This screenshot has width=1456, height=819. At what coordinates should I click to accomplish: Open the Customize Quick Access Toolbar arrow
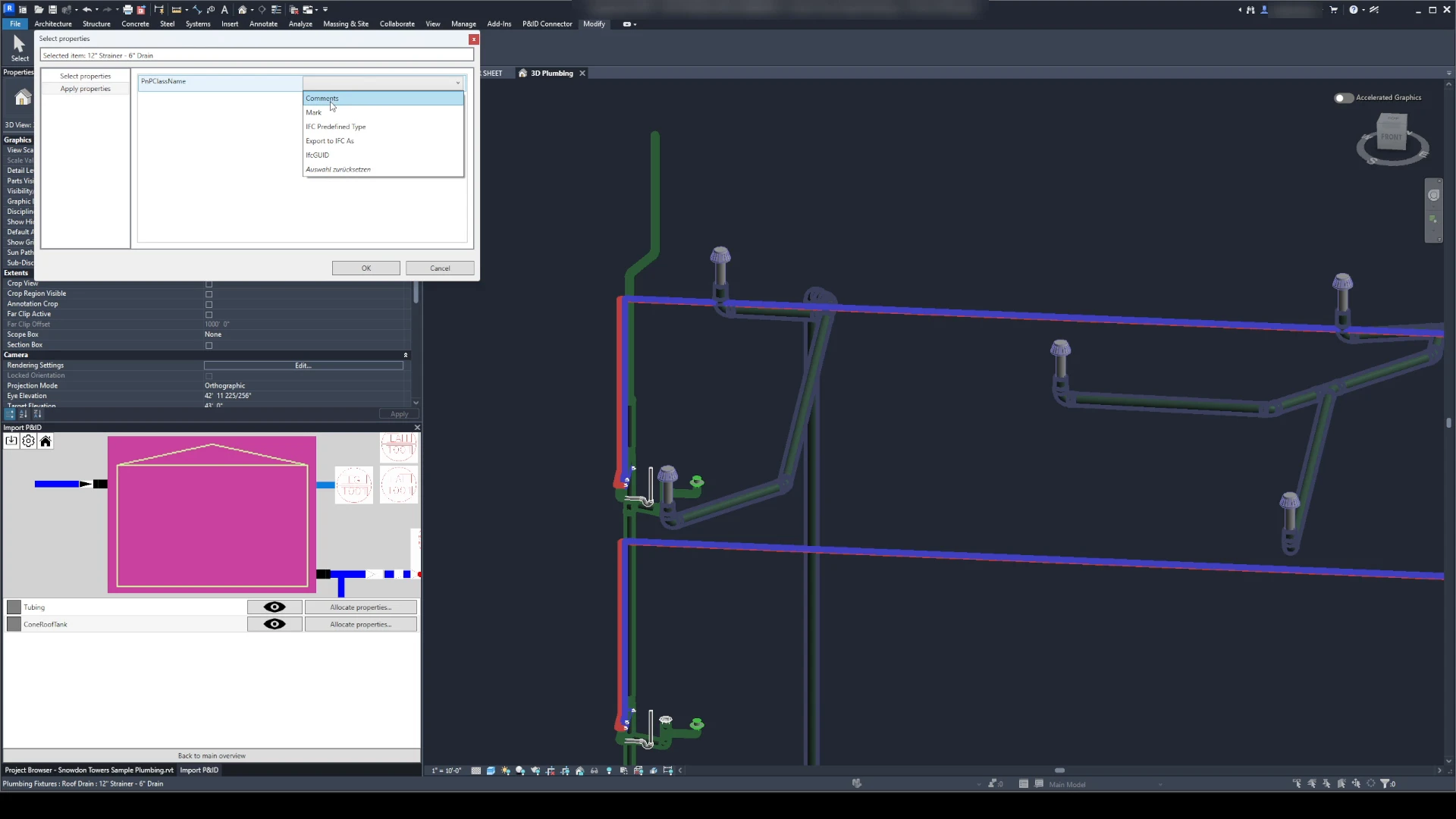pos(326,10)
